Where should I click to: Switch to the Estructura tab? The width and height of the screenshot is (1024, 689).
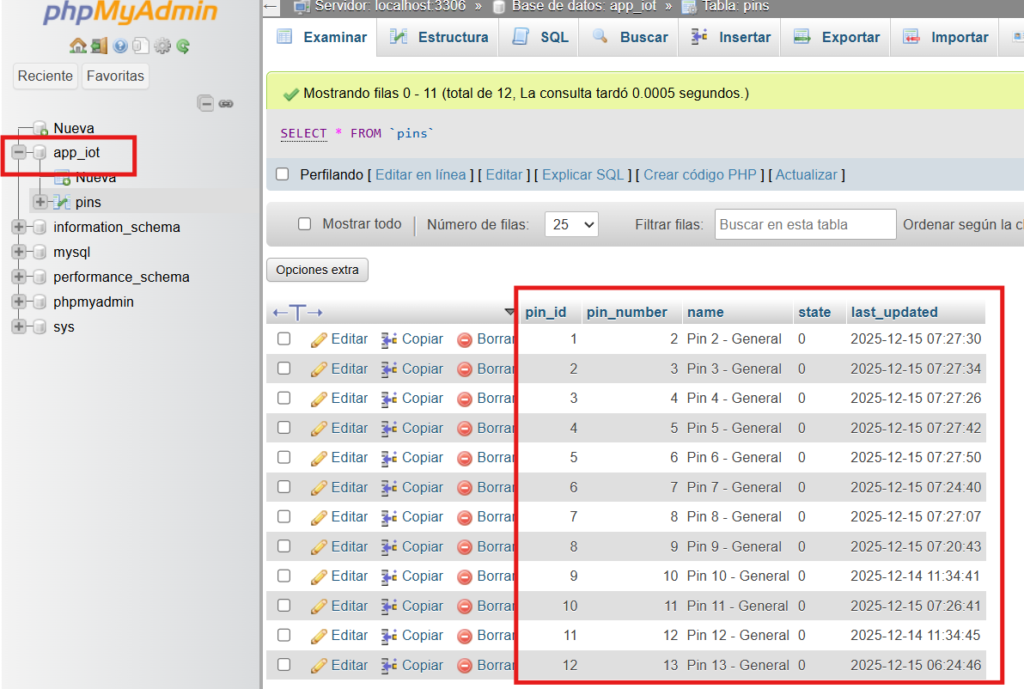tap(439, 37)
